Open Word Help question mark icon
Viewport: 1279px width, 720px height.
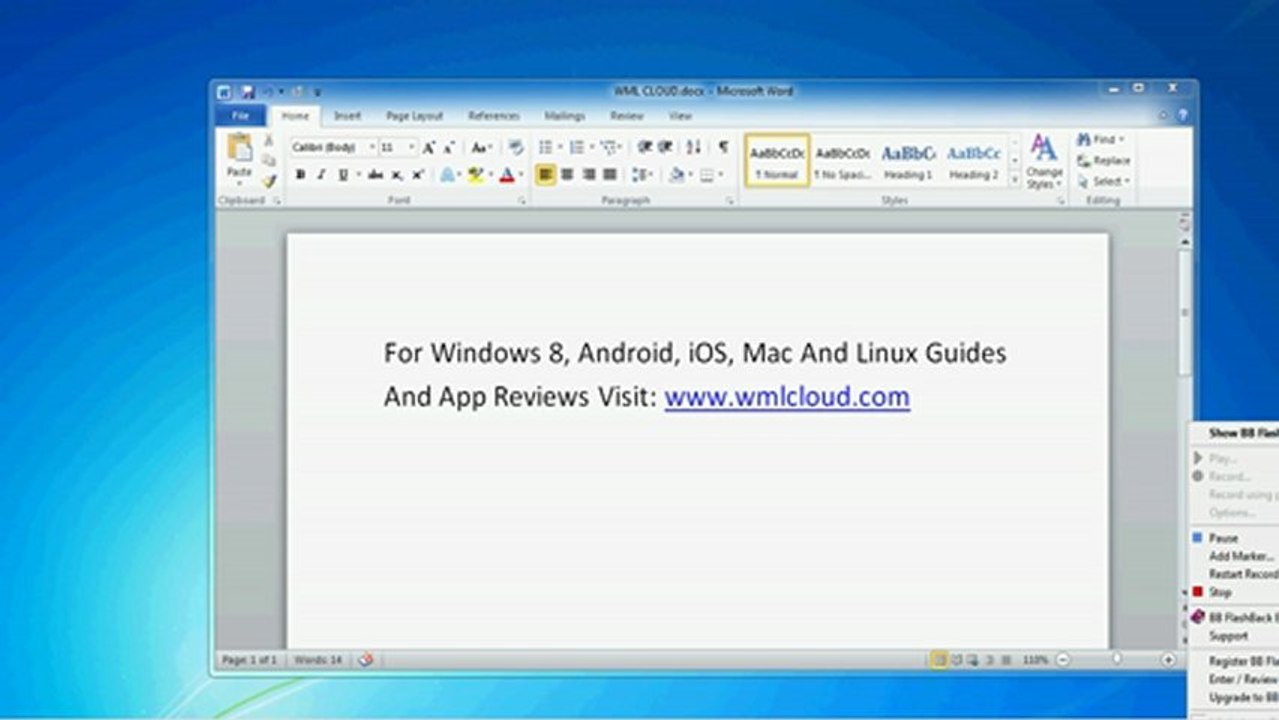coord(1183,116)
